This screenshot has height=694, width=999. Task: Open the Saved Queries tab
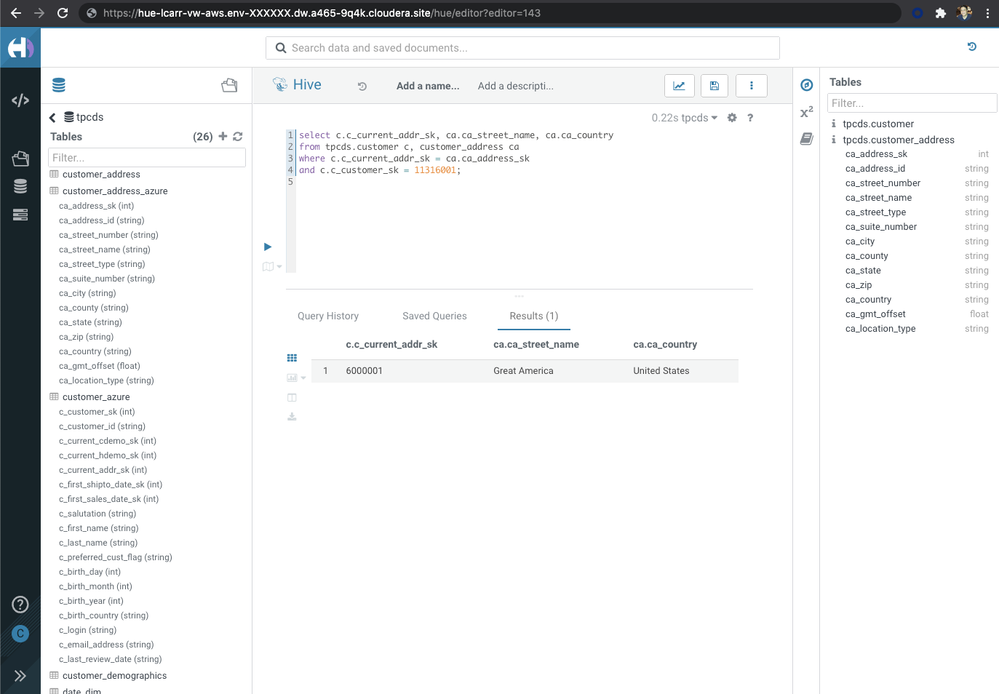pyautogui.click(x=435, y=316)
